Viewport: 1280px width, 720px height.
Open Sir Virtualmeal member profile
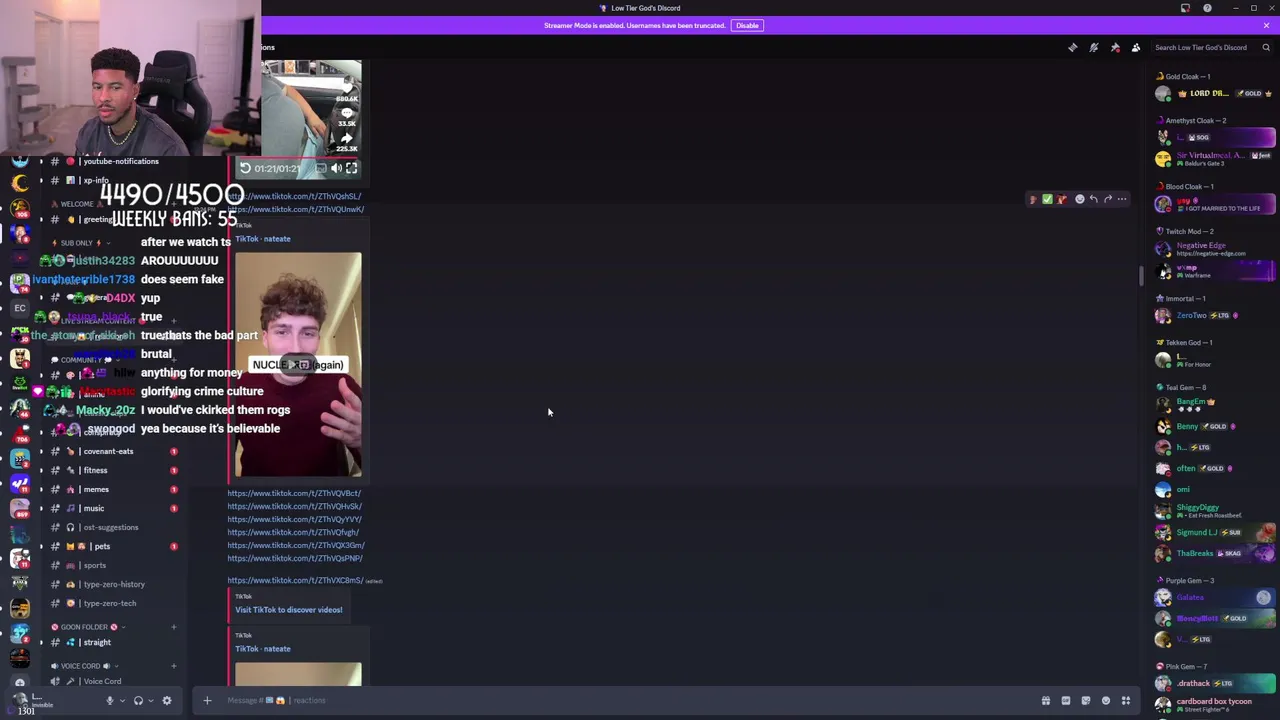click(1215, 158)
